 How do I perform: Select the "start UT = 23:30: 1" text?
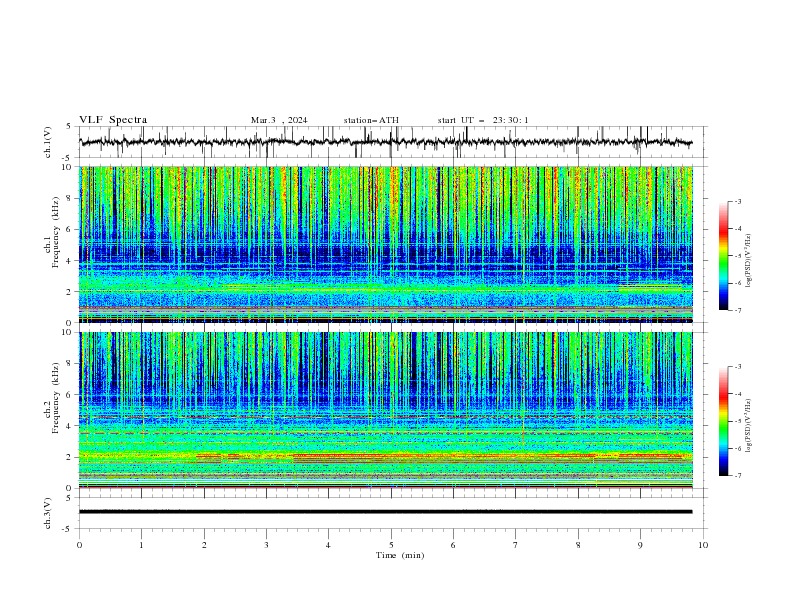(x=483, y=120)
